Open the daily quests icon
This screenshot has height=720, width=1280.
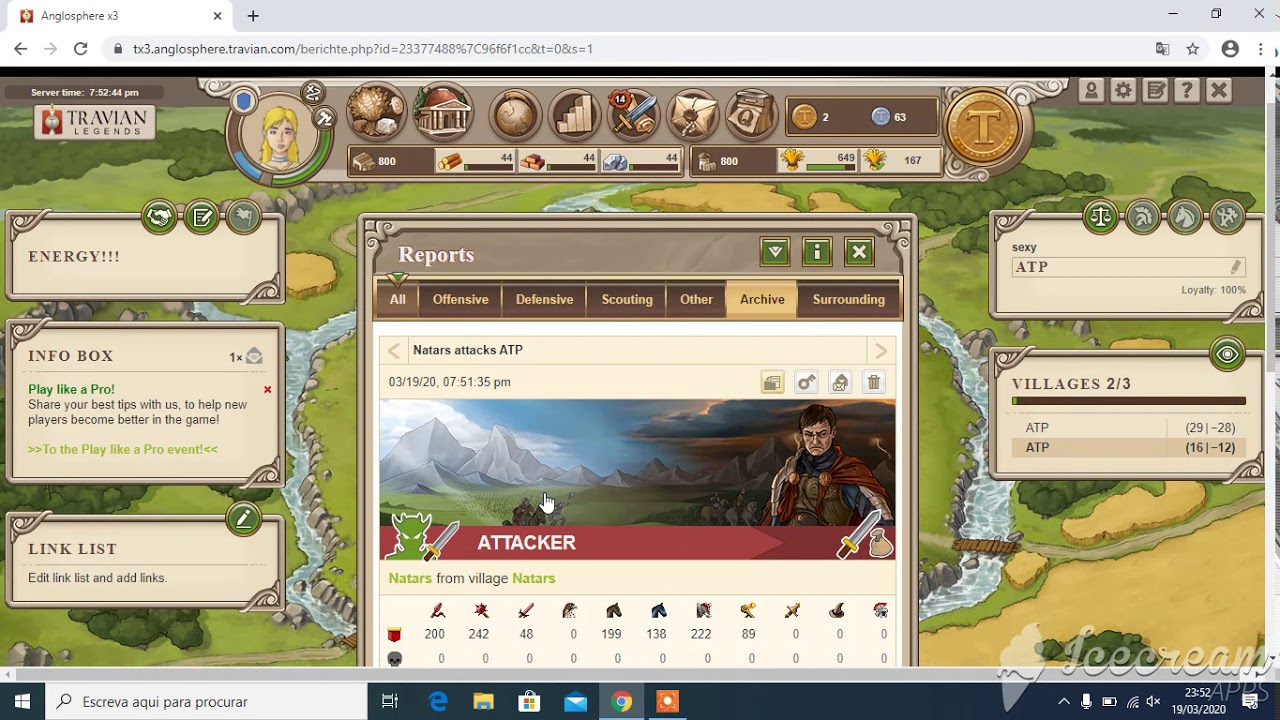point(751,115)
